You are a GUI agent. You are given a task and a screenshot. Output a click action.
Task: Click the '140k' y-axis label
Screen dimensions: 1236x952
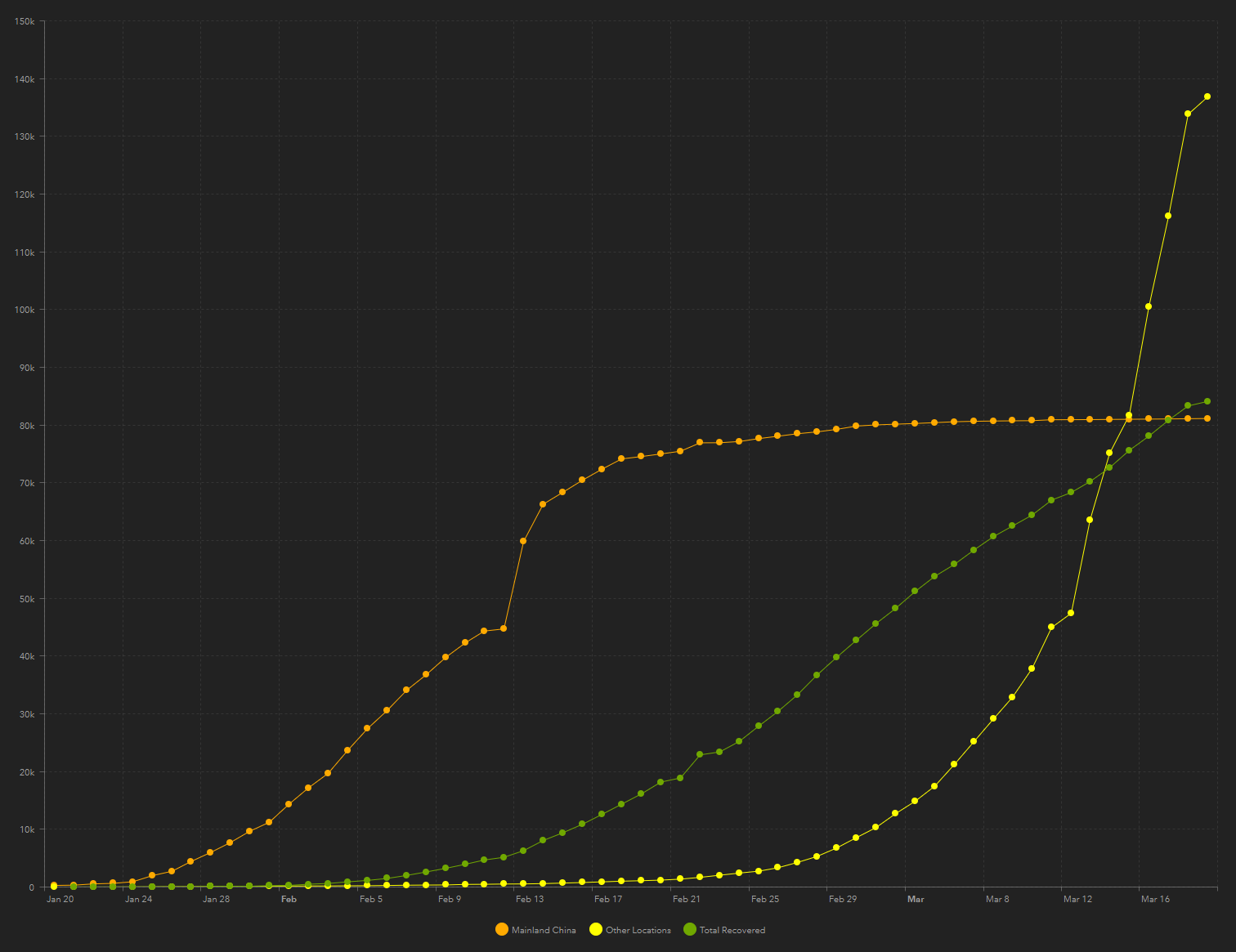tap(25, 79)
